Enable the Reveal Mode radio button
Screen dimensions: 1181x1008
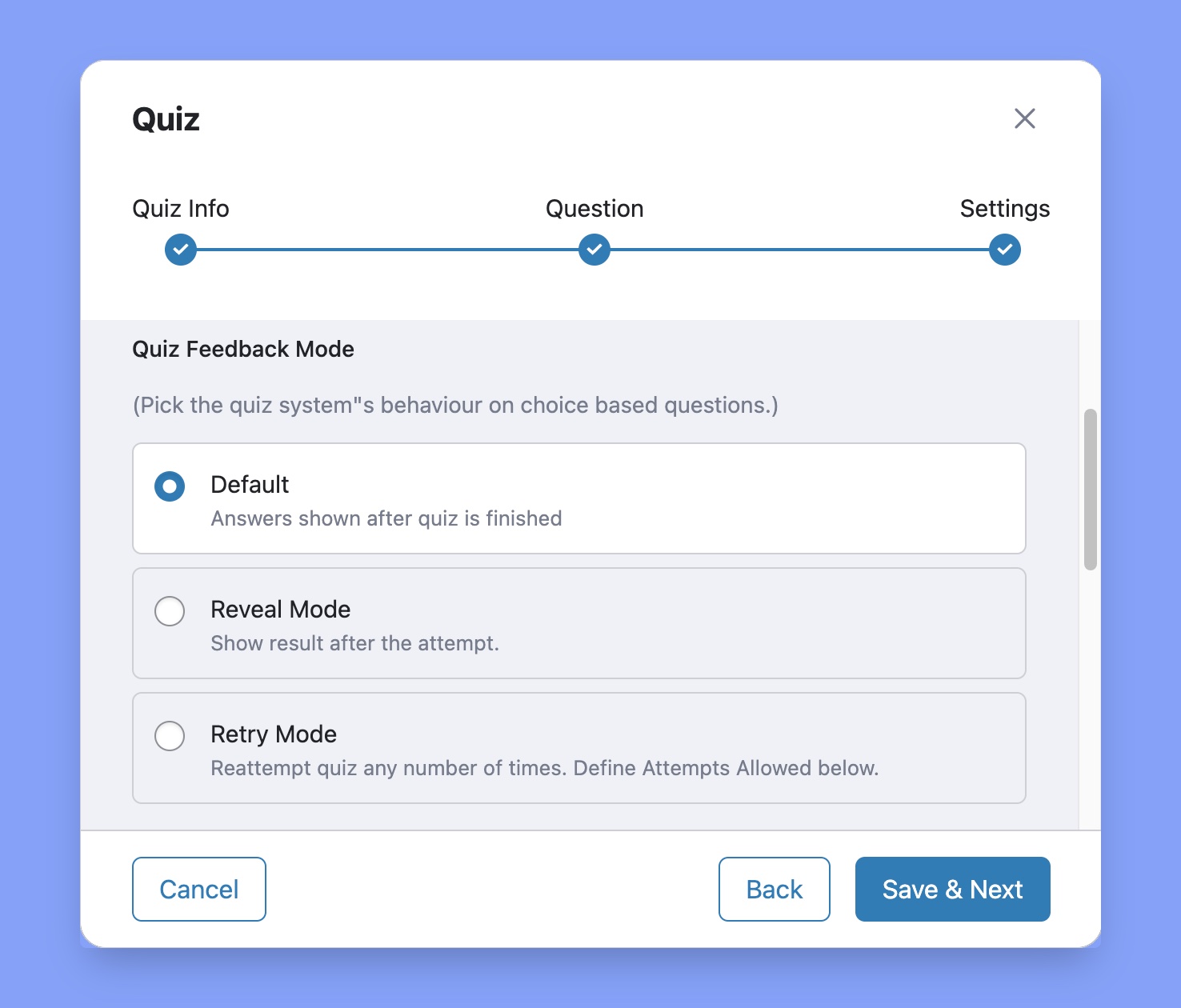pos(170,611)
